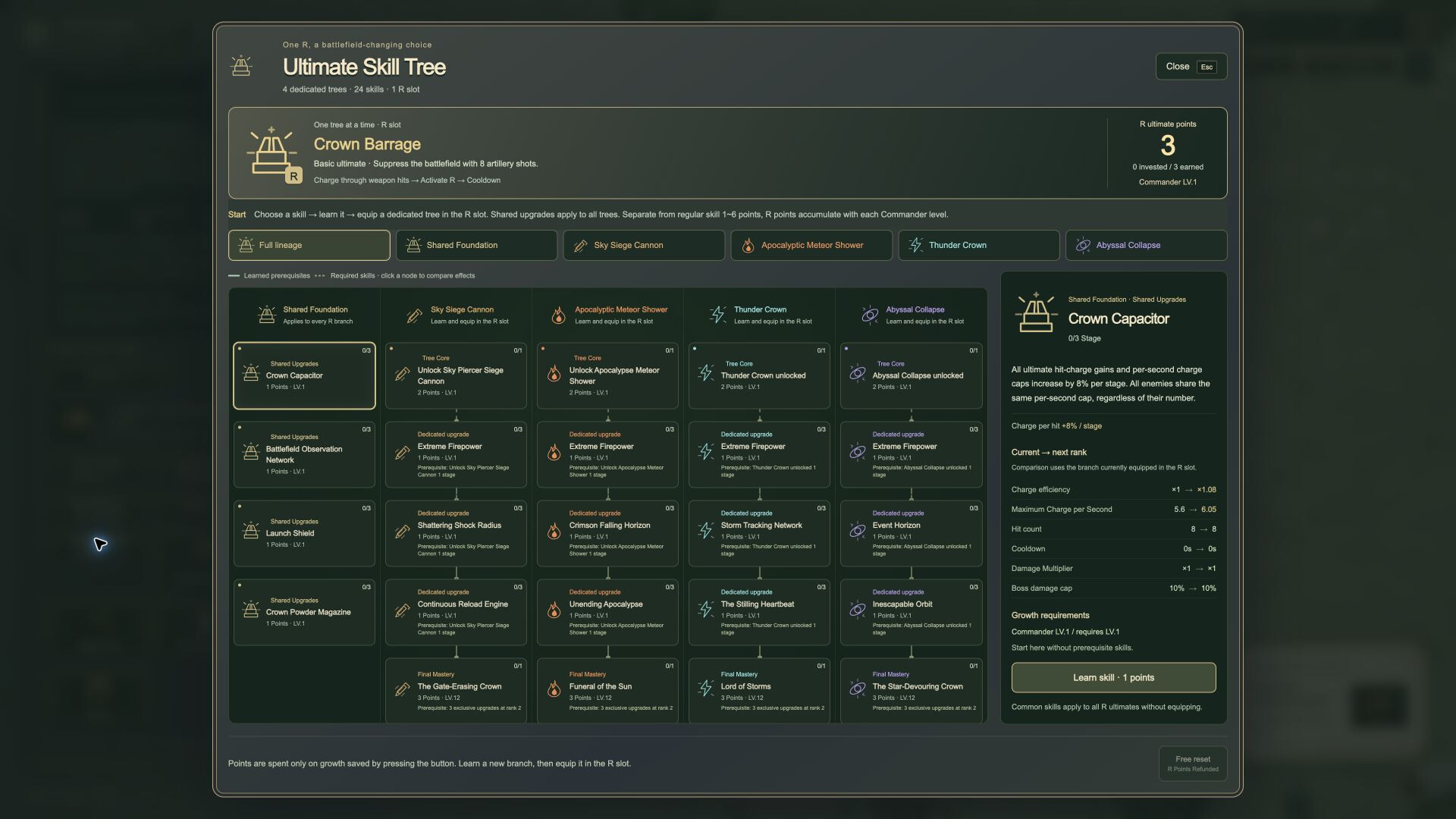
Task: Click the Close button
Action: click(1191, 67)
